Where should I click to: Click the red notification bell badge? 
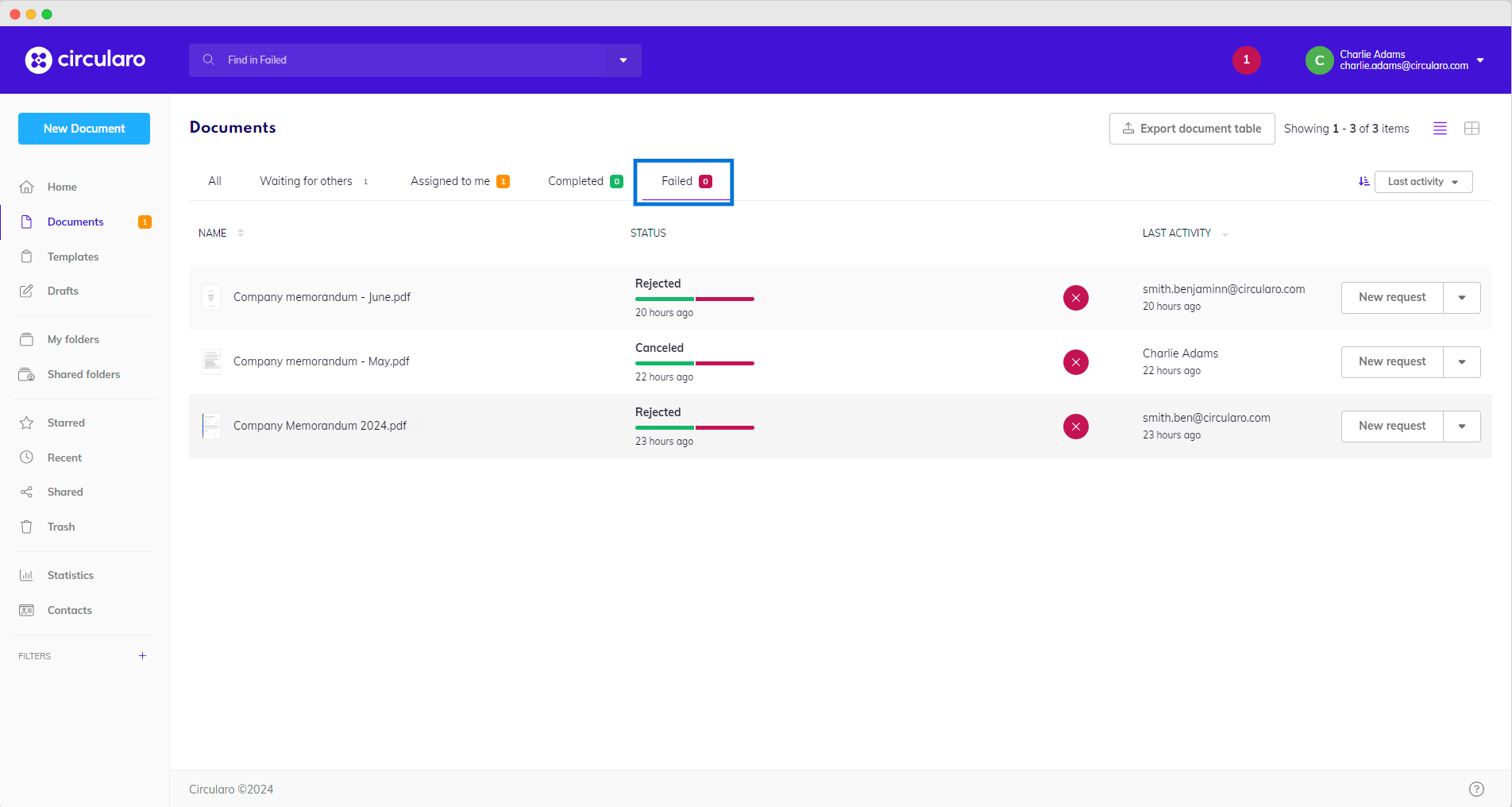pyautogui.click(x=1246, y=60)
